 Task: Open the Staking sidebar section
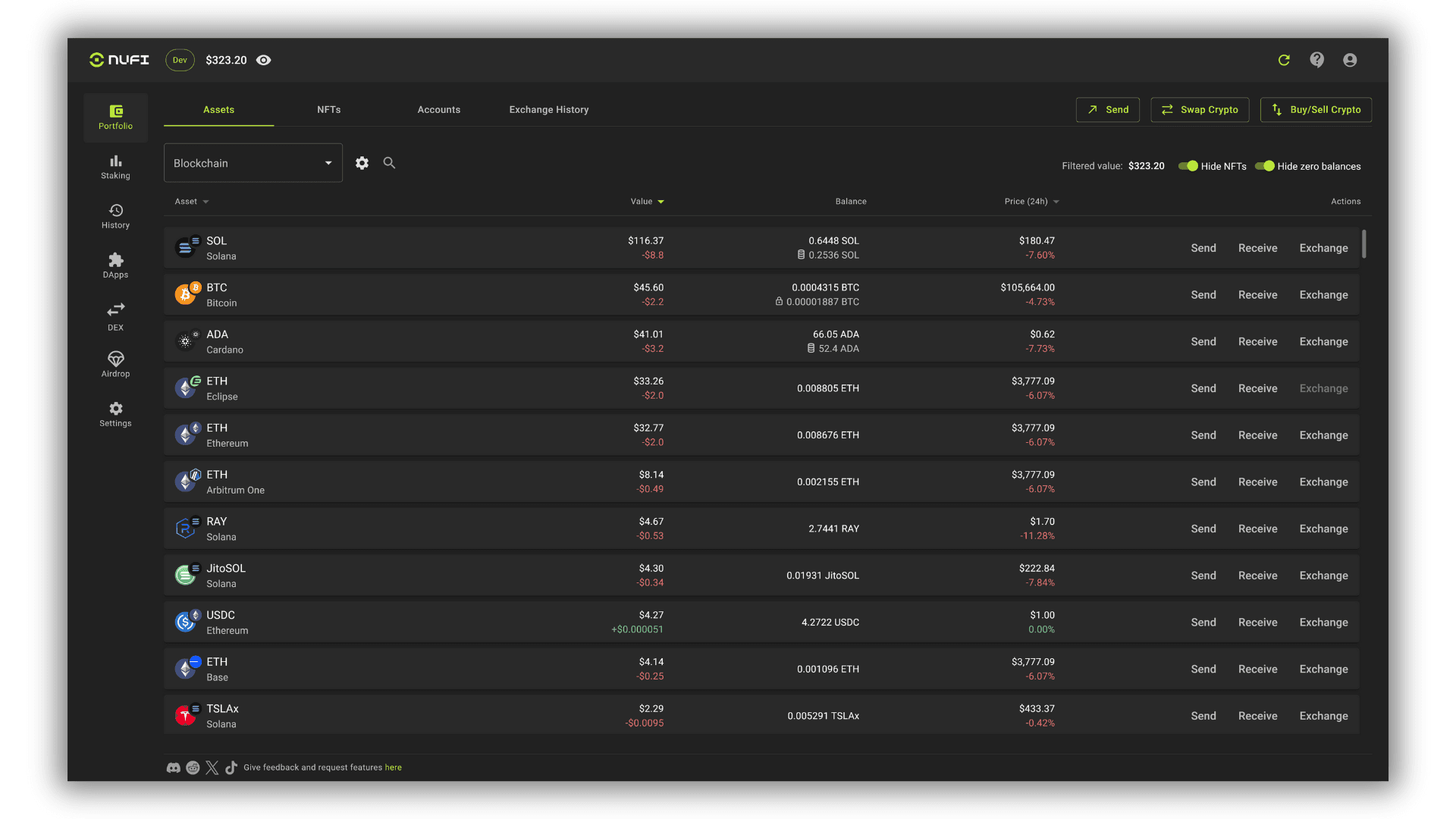115,167
